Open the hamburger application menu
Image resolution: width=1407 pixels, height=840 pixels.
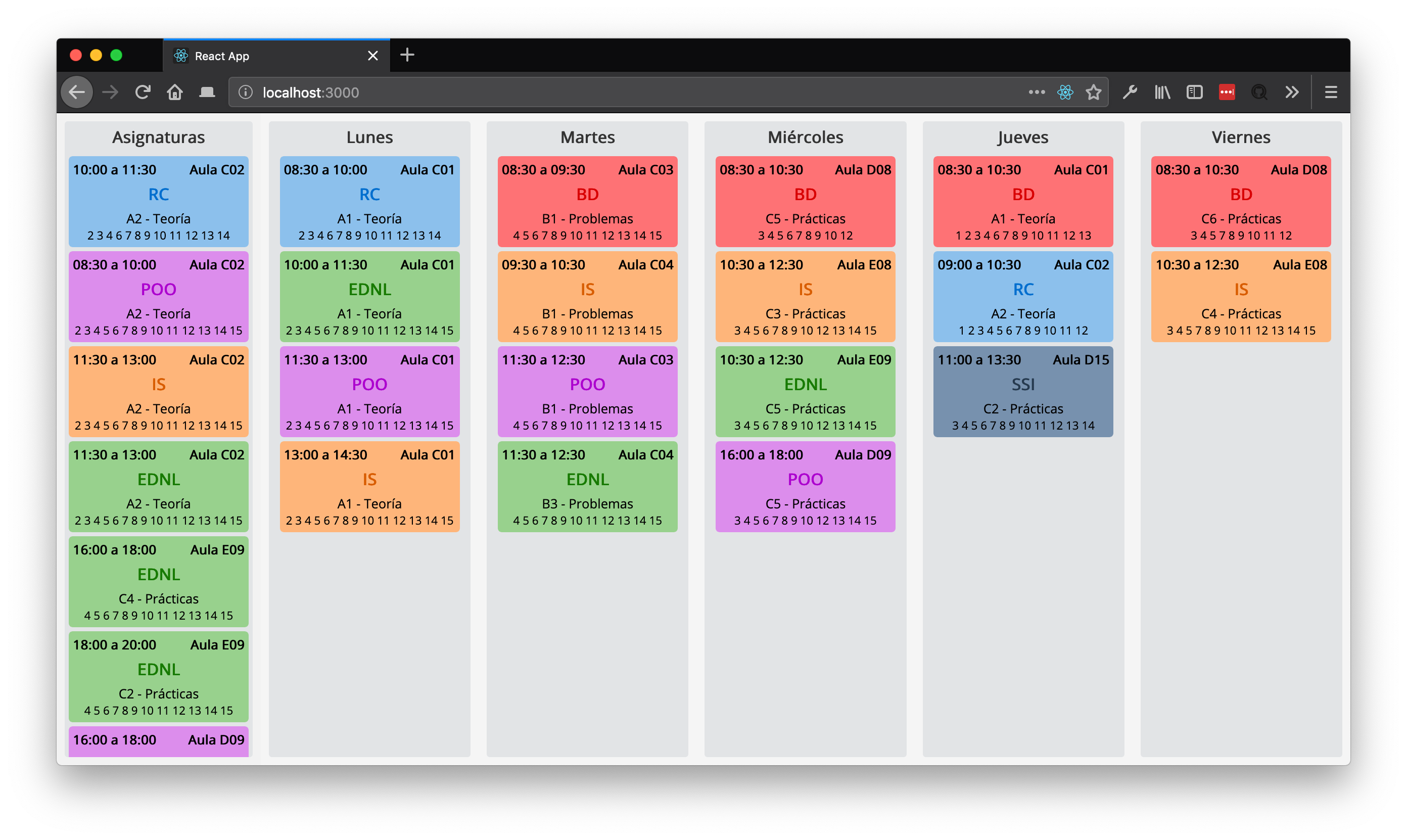click(1331, 92)
